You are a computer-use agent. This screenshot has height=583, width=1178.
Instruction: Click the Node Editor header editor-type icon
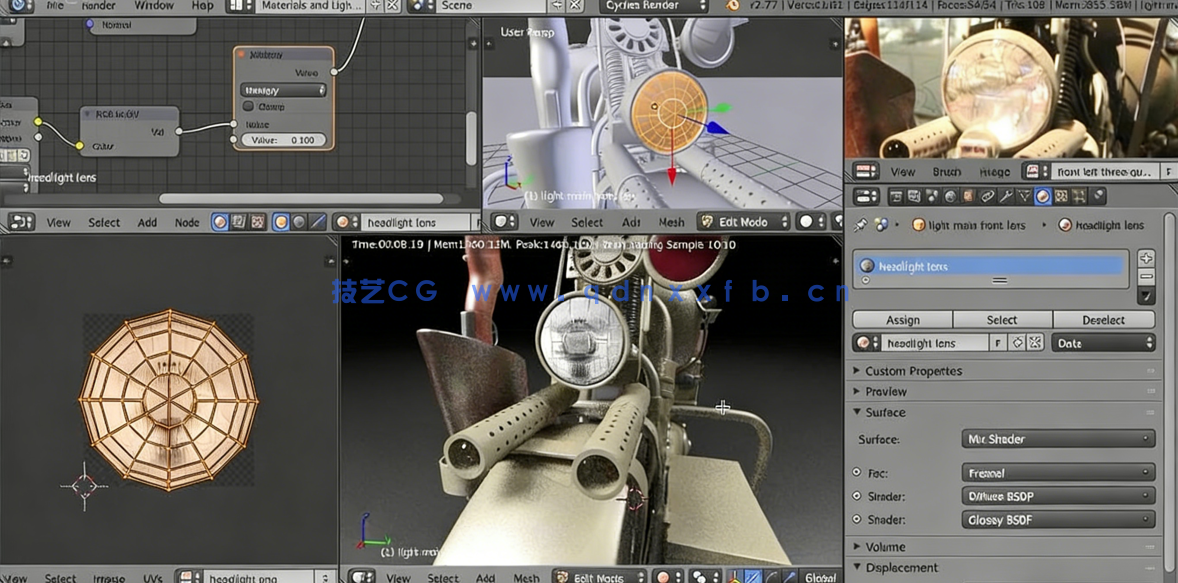tap(20, 221)
